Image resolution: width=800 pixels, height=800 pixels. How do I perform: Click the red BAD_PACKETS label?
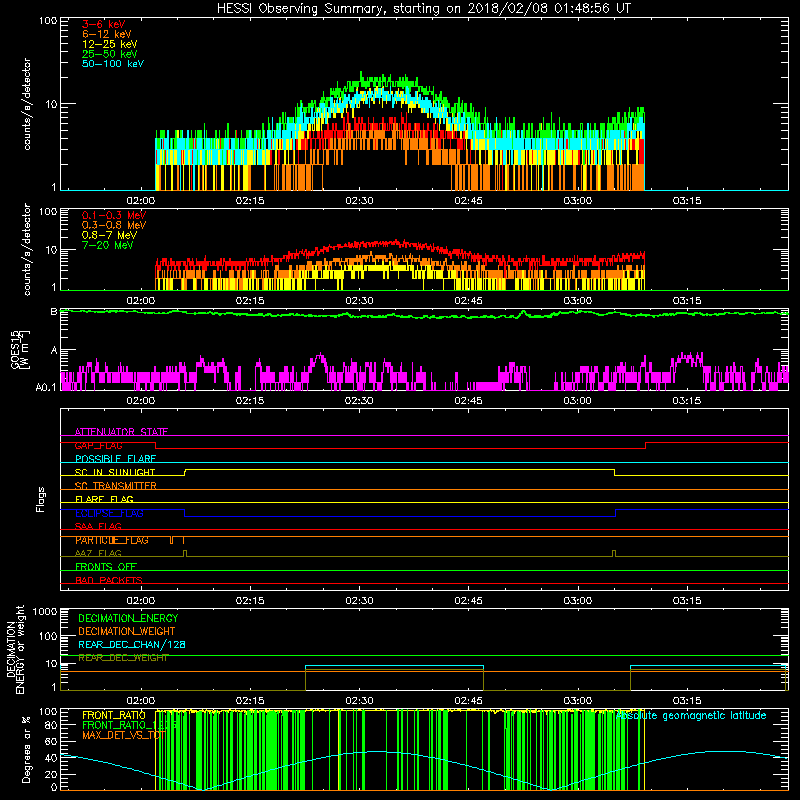point(109,581)
